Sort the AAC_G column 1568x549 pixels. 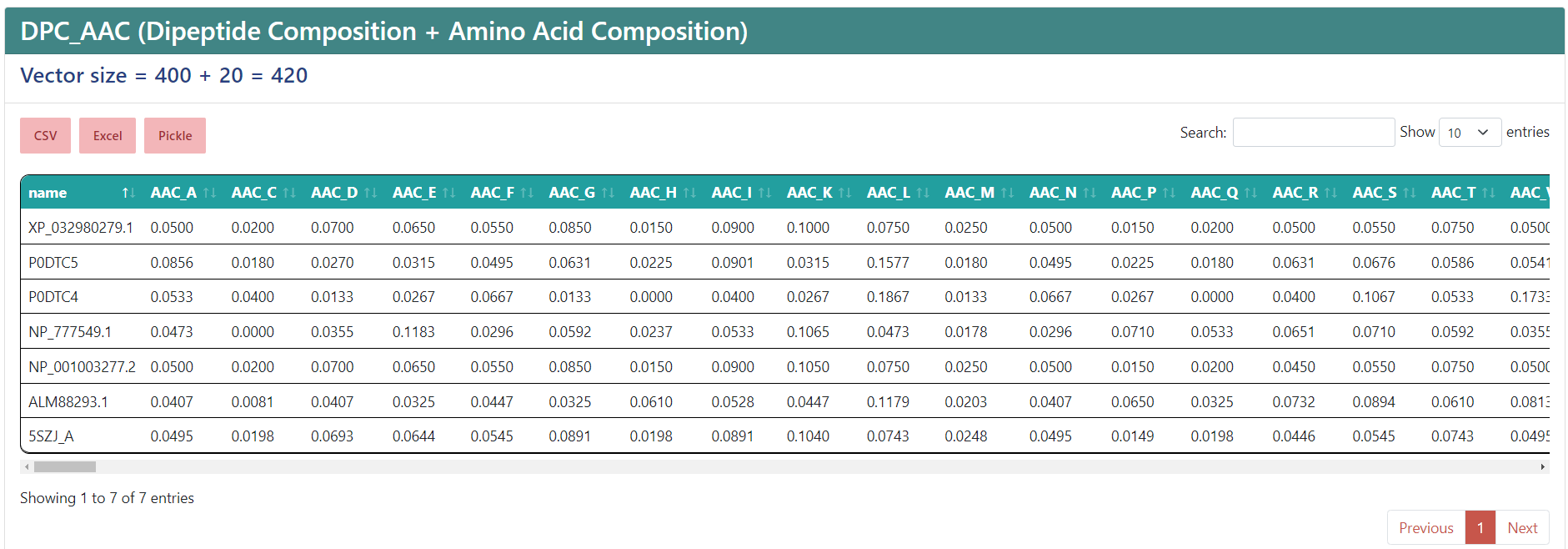[608, 193]
